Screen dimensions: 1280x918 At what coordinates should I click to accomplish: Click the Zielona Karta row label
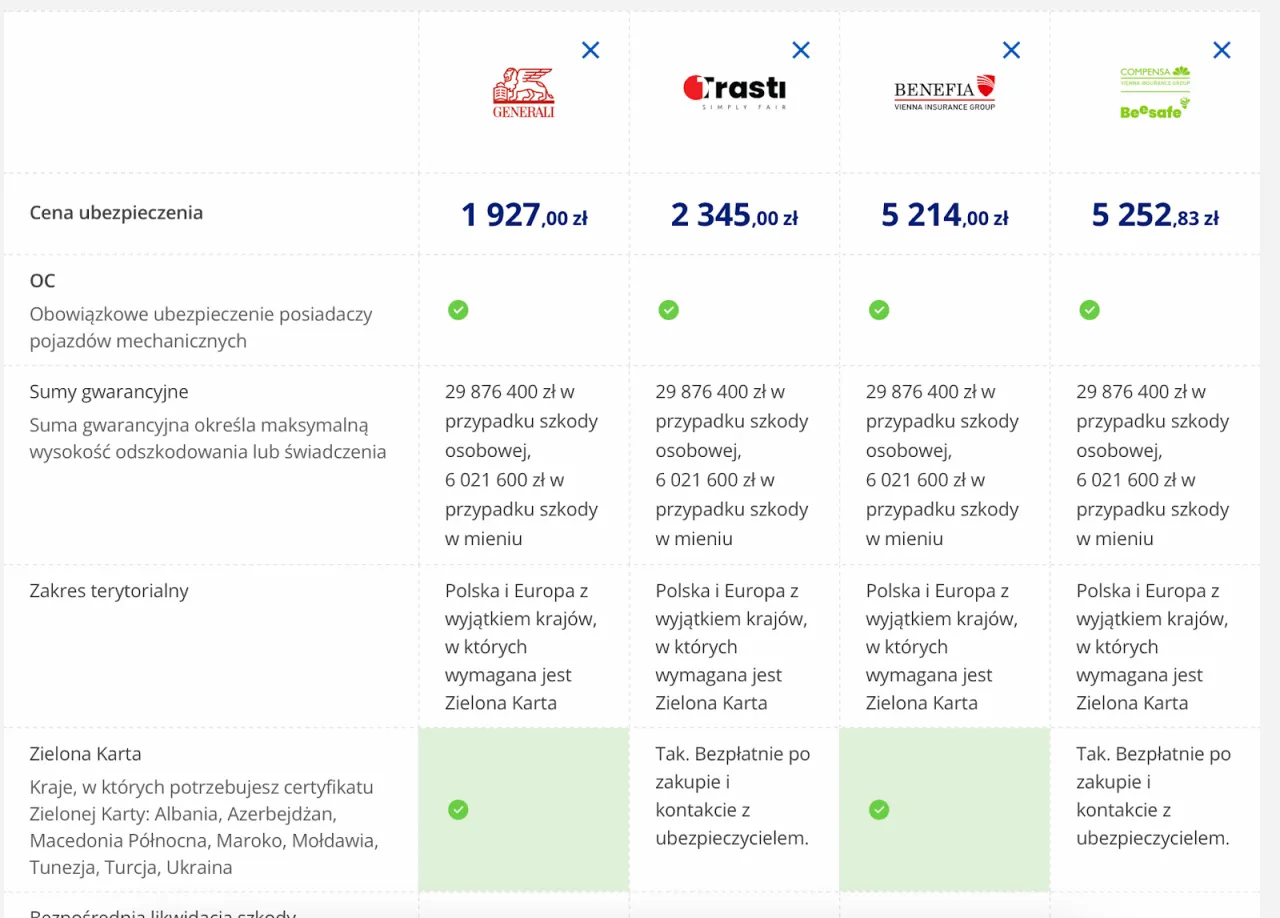pos(86,754)
